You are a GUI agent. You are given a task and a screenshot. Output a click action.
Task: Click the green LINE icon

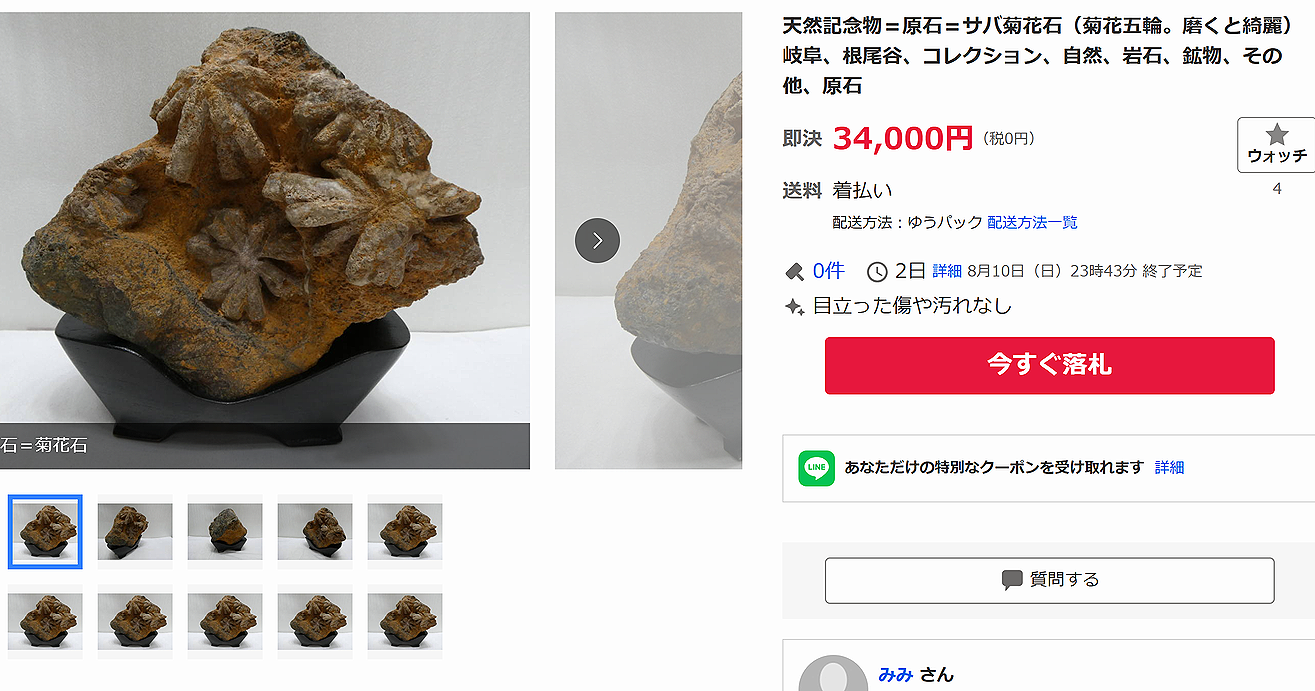pyautogui.click(x=817, y=468)
